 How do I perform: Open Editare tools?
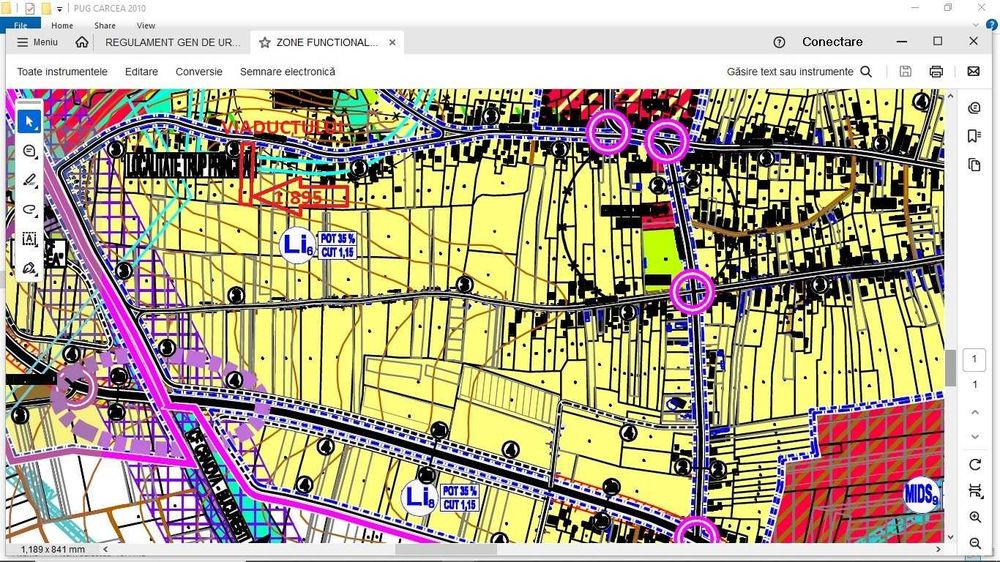click(142, 71)
